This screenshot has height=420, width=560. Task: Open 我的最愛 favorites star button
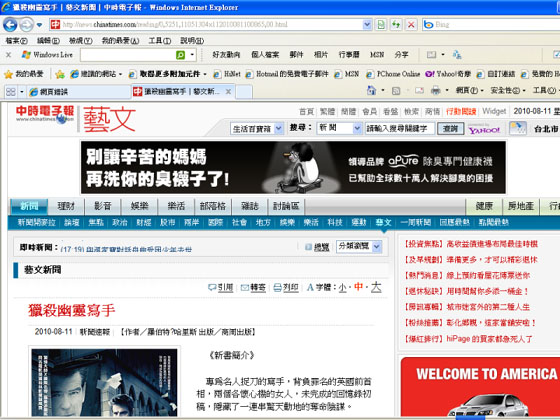pos(24,74)
